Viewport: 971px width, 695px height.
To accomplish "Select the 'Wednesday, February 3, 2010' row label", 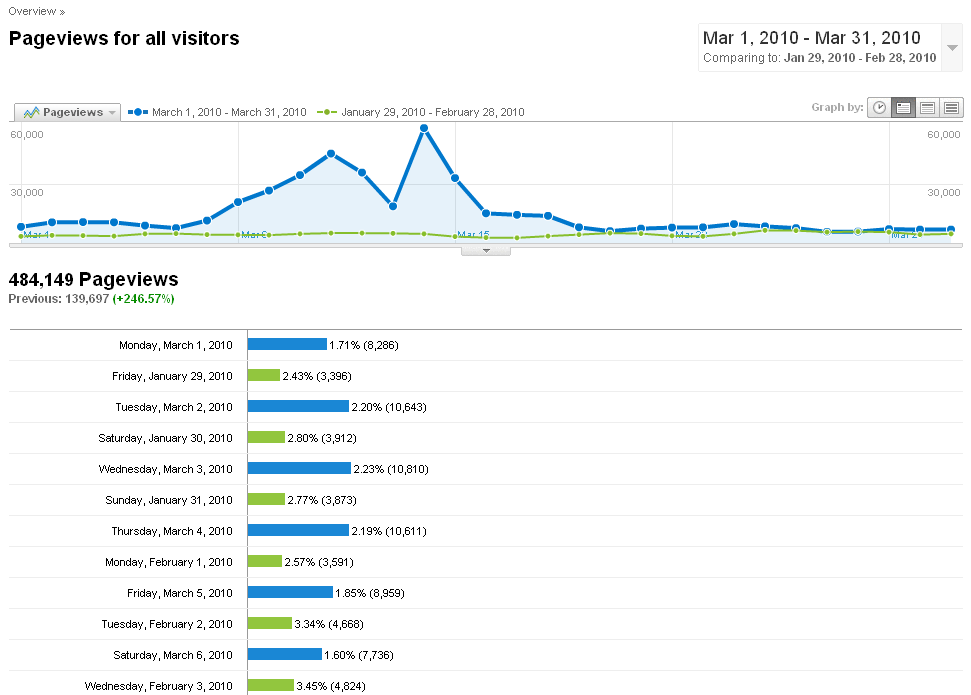I will point(159,686).
